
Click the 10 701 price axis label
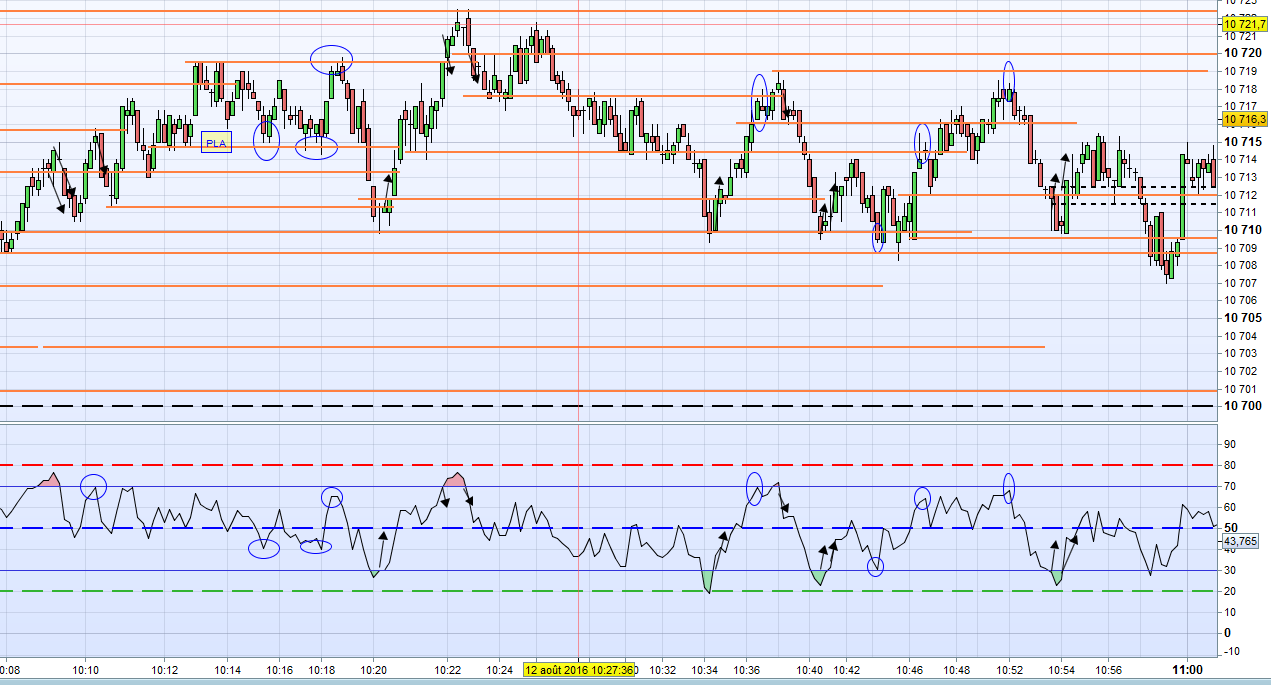[1241, 389]
